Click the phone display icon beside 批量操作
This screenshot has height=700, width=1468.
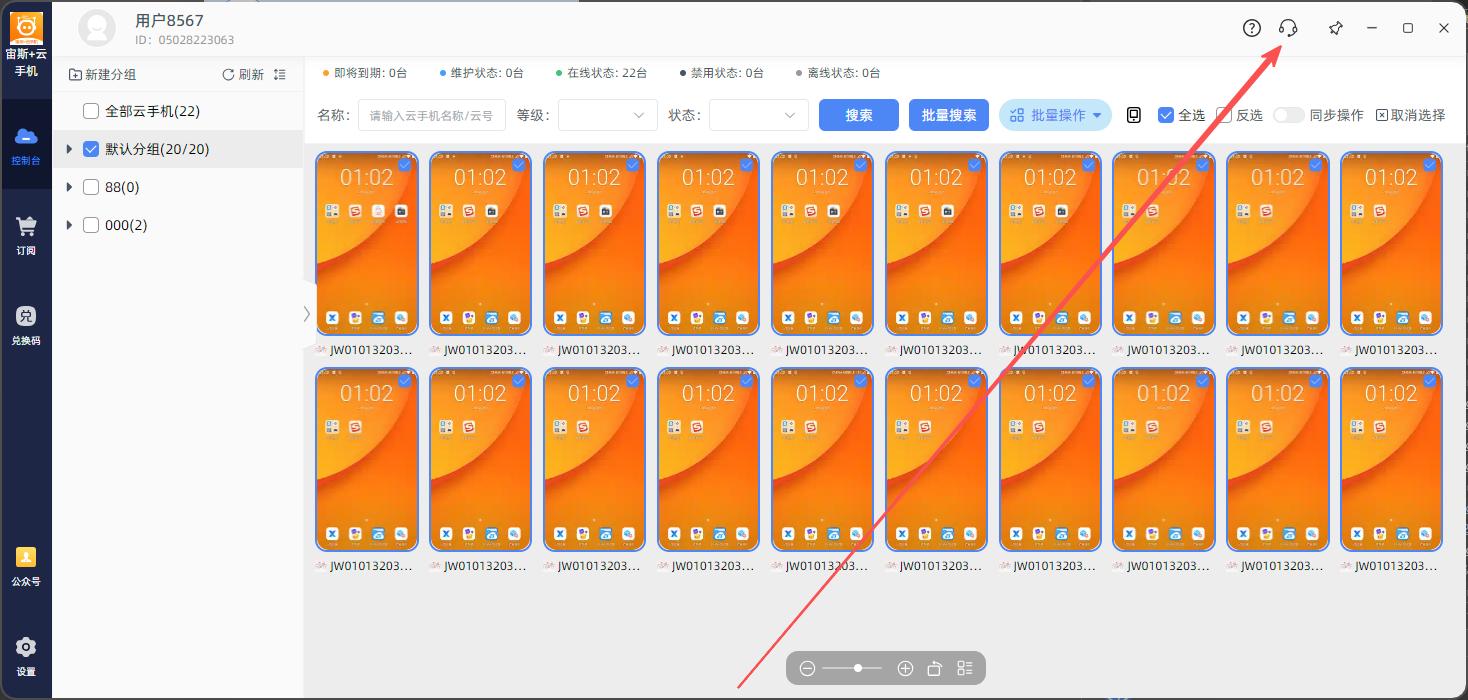click(x=1134, y=115)
